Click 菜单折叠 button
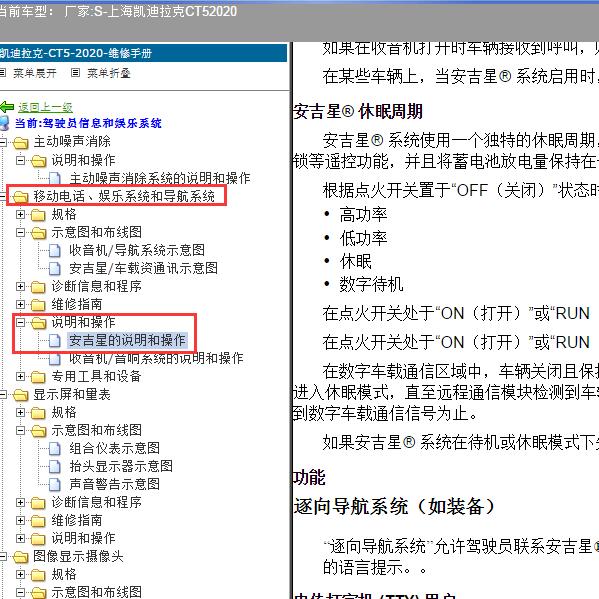This screenshot has width=599, height=599. pyautogui.click(x=109, y=73)
